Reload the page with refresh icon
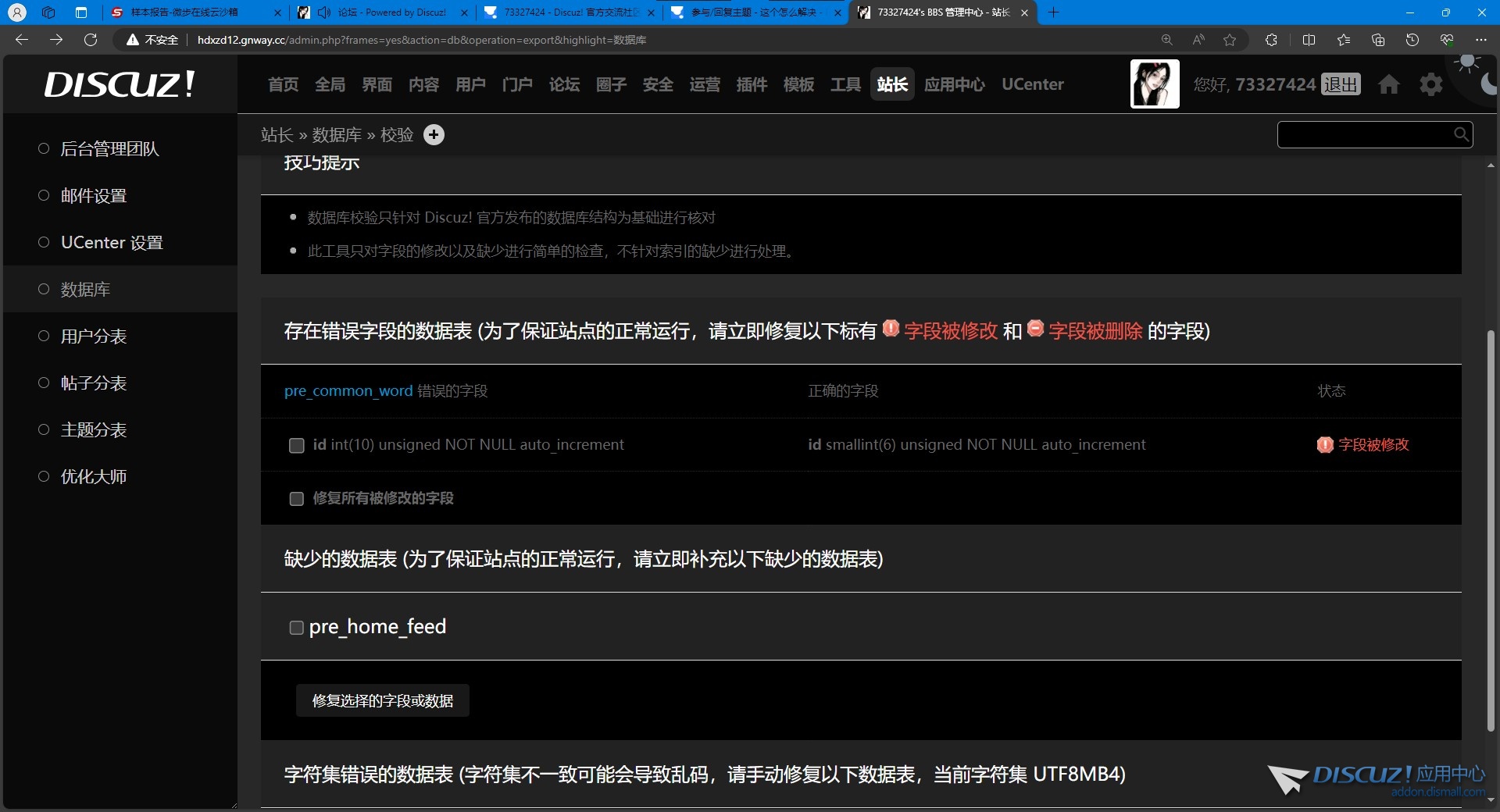The width and height of the screenshot is (1500, 812). tap(91, 40)
